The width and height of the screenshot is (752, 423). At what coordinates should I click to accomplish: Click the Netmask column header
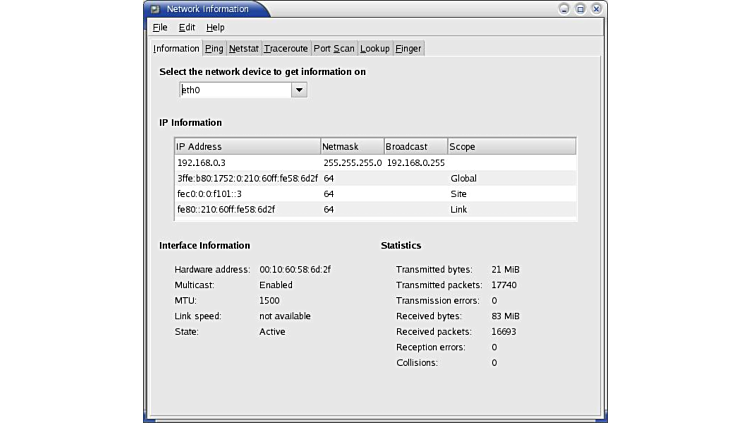[351, 146]
